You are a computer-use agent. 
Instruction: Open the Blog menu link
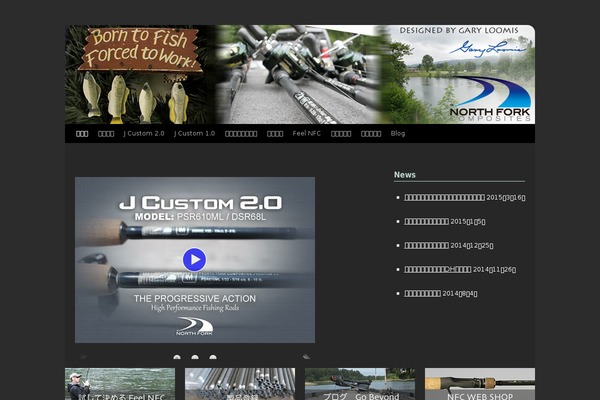[x=398, y=134]
